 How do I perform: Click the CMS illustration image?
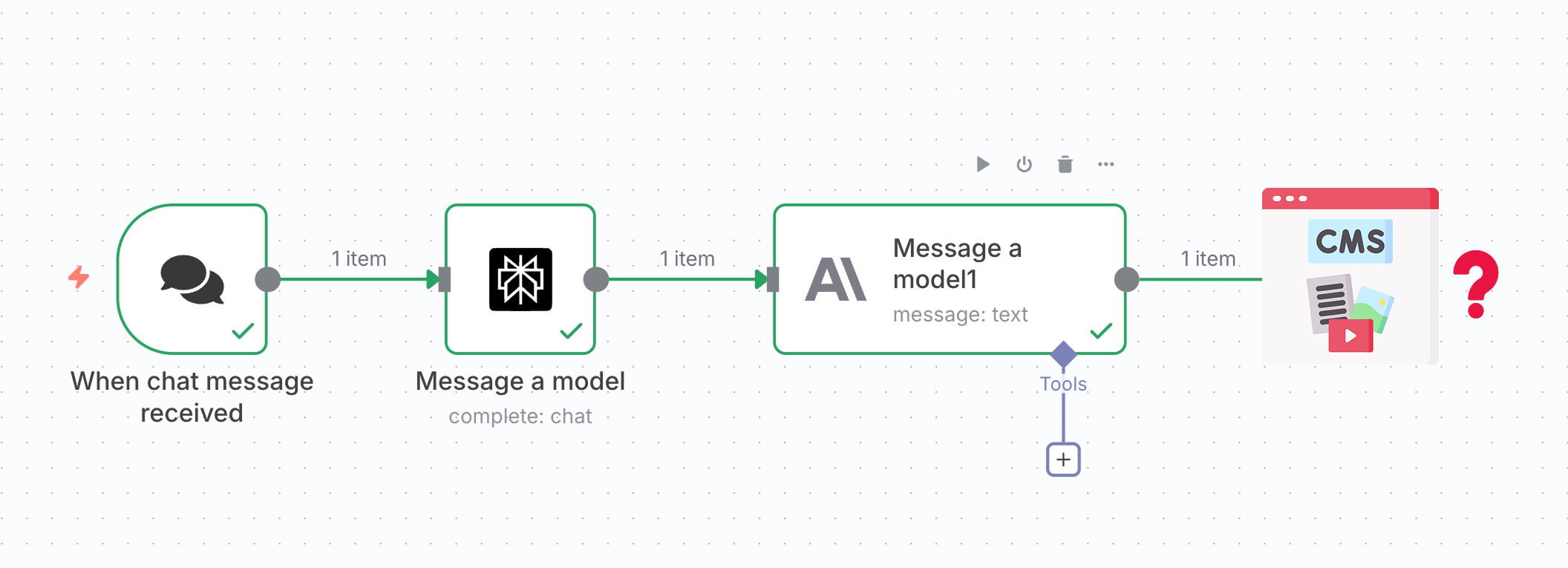pyautogui.click(x=1350, y=276)
